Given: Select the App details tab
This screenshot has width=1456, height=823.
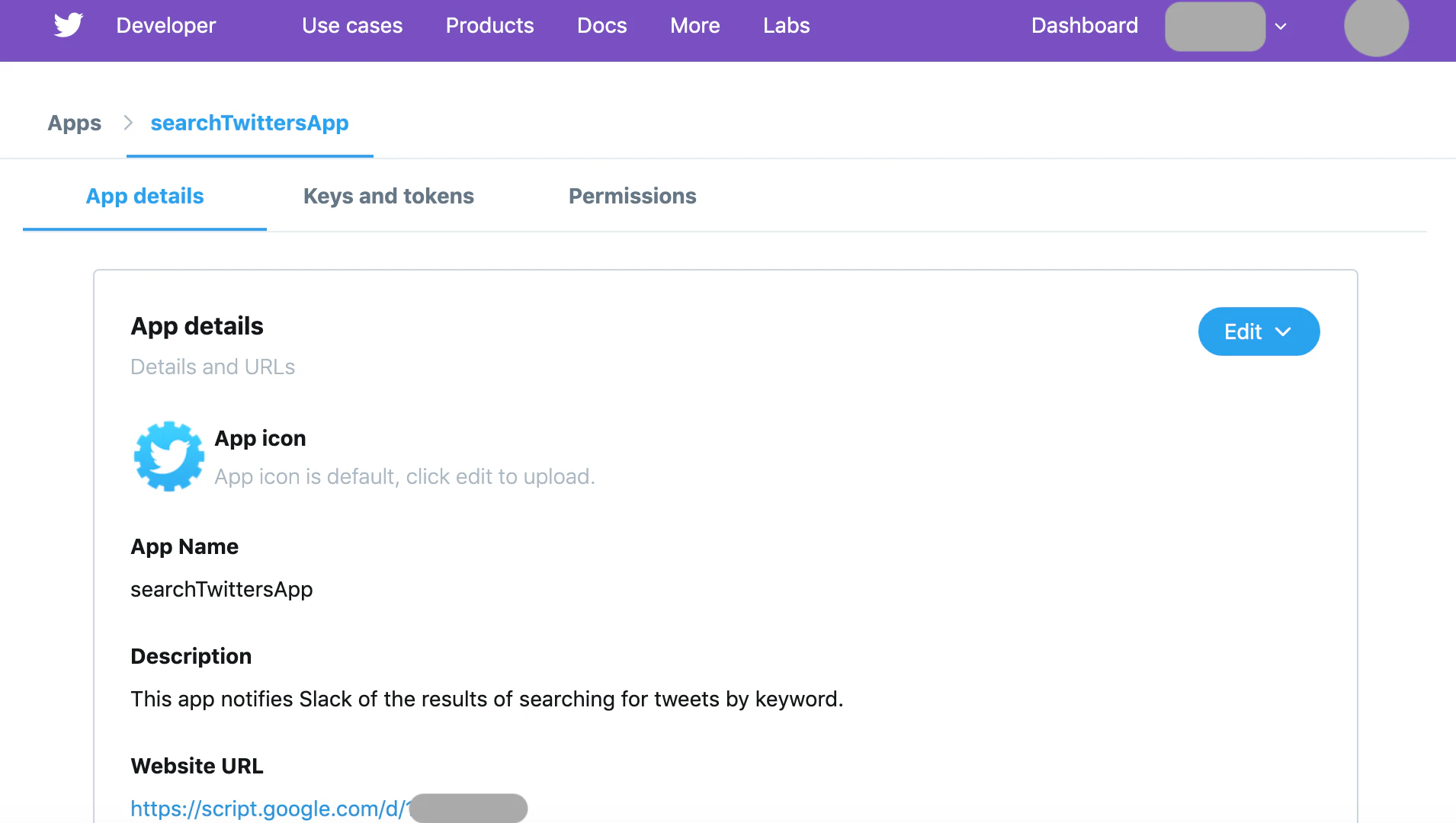Looking at the screenshot, I should (145, 196).
